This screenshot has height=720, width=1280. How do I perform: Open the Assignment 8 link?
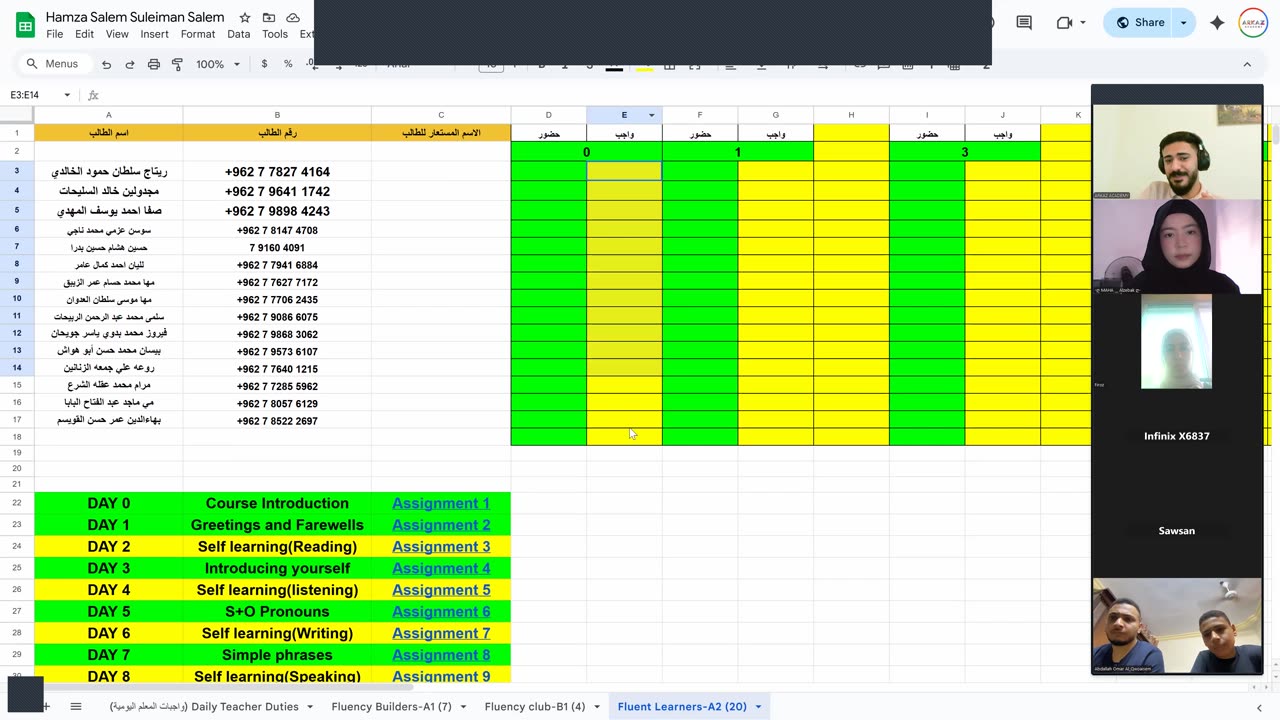[x=441, y=655]
